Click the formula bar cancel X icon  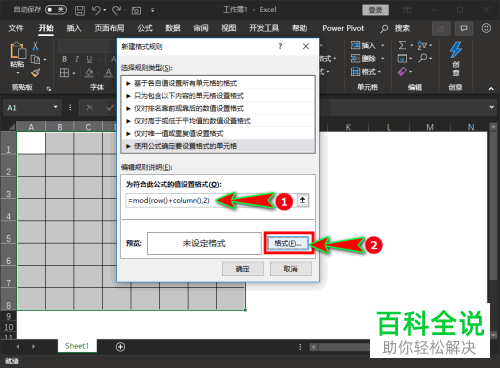(89, 108)
